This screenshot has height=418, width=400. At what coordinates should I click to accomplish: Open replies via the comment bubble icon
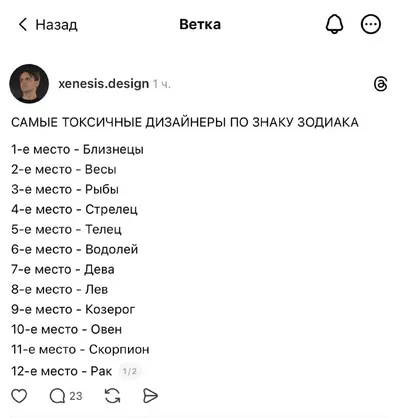pos(57,396)
